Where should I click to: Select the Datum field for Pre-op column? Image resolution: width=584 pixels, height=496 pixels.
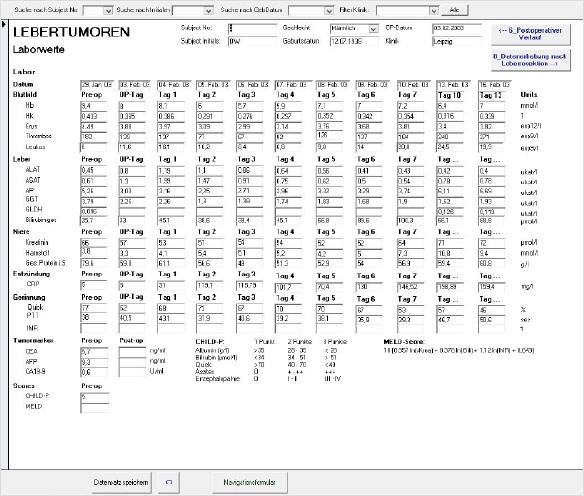pyautogui.click(x=97, y=85)
